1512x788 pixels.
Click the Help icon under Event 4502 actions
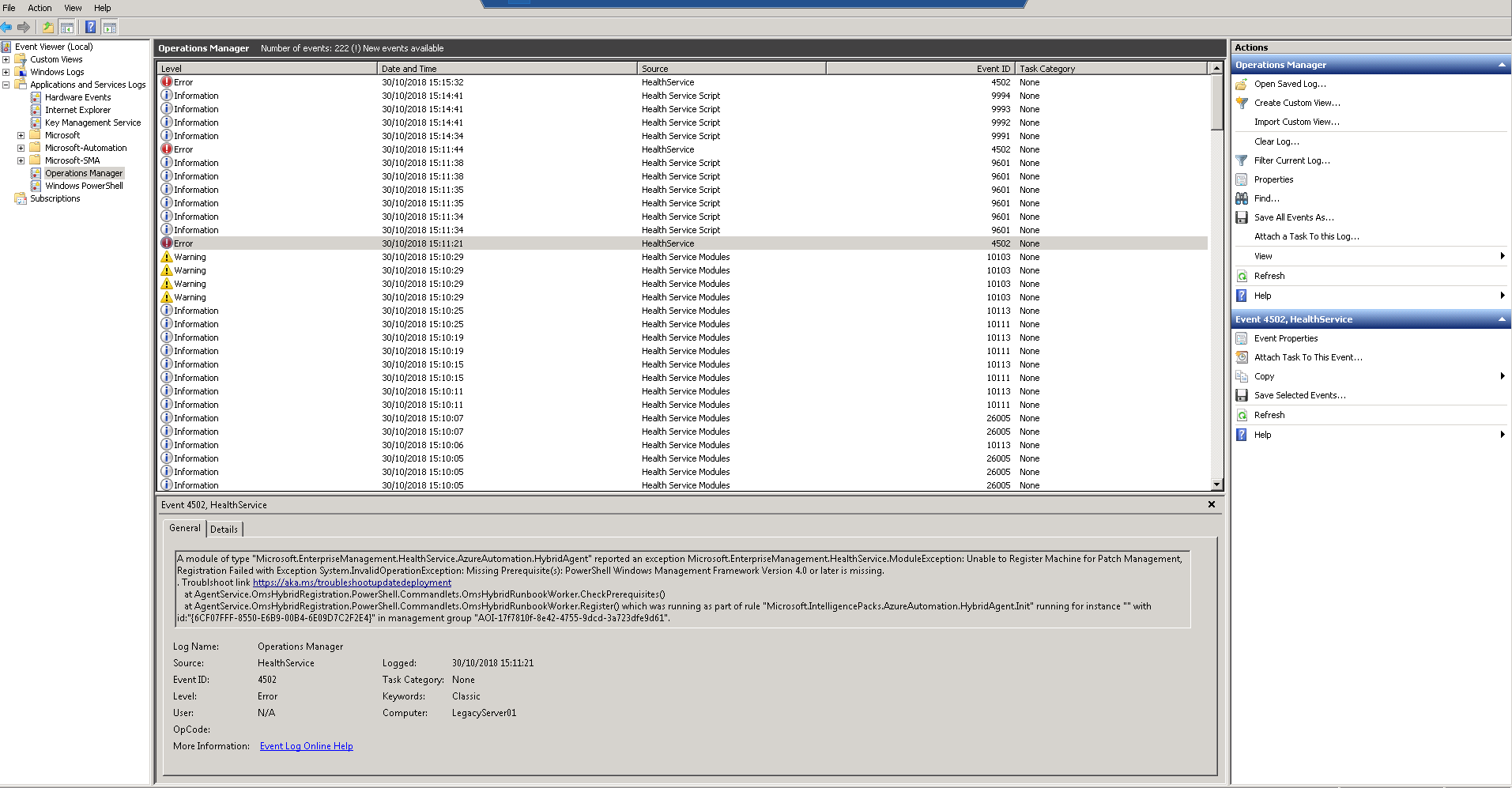pos(1242,435)
